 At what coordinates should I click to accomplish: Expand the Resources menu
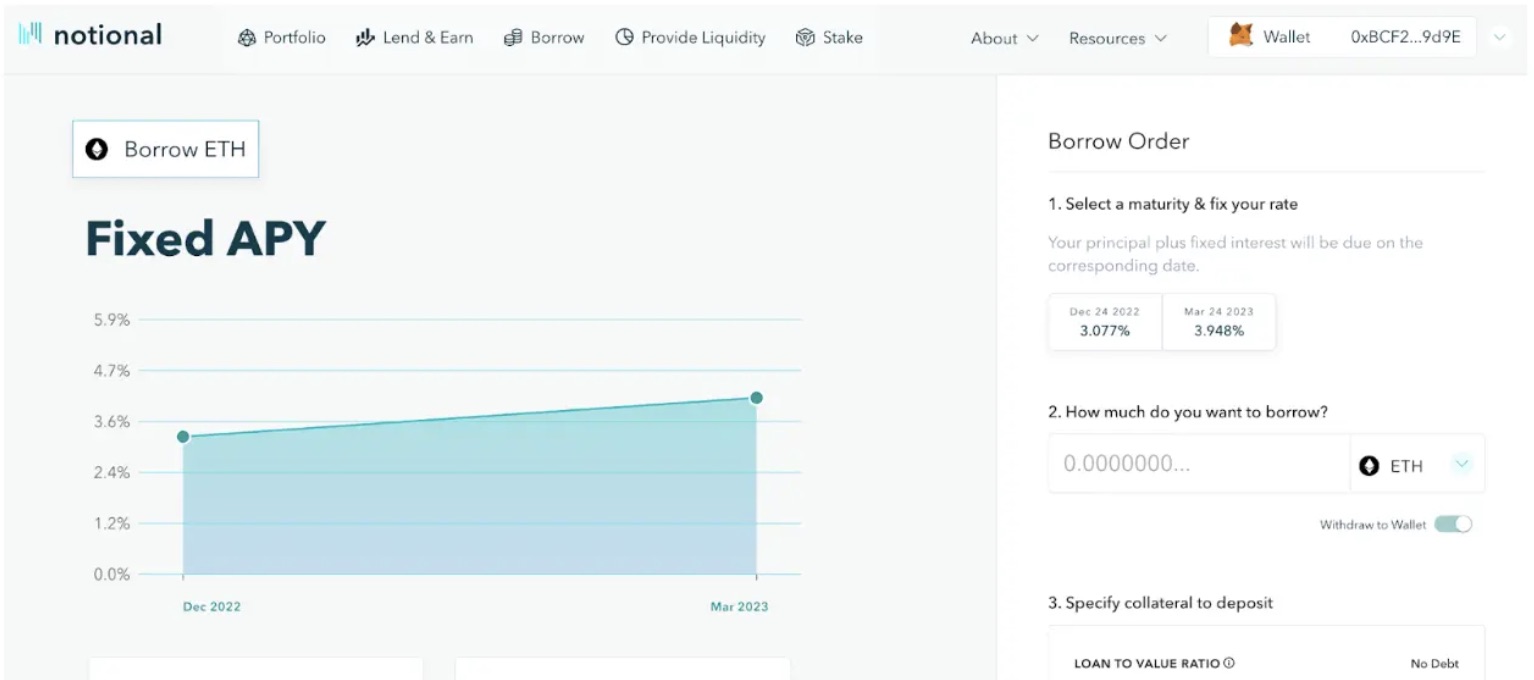1117,38
